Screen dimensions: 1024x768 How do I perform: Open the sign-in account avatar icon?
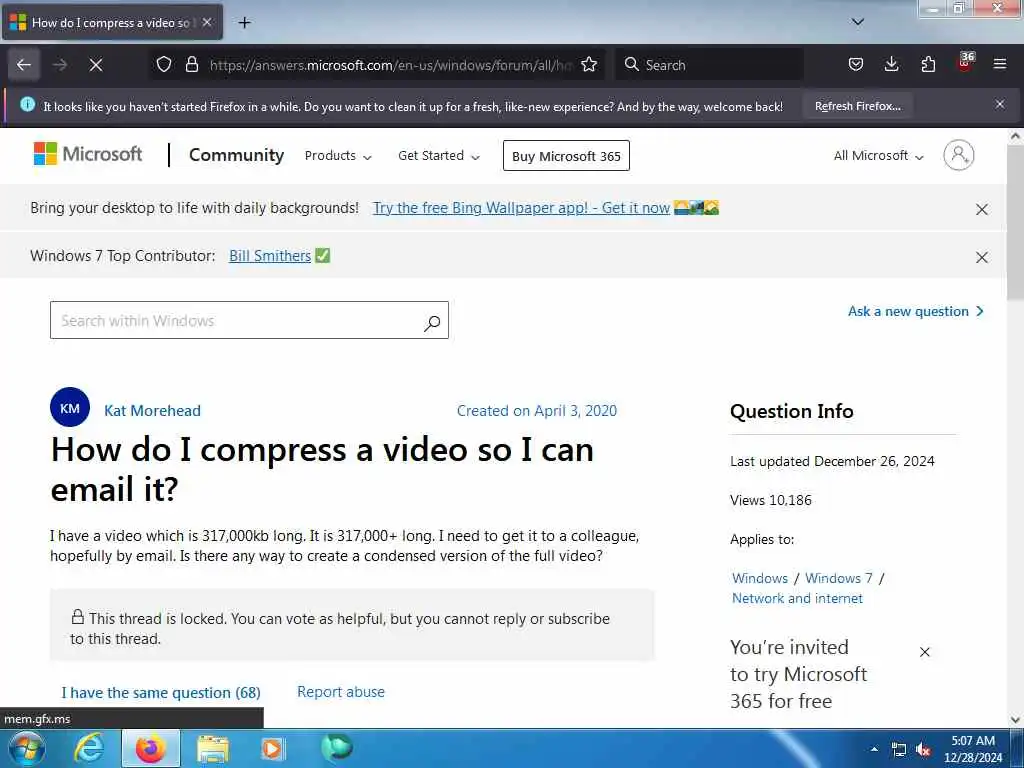pyautogui.click(x=959, y=155)
